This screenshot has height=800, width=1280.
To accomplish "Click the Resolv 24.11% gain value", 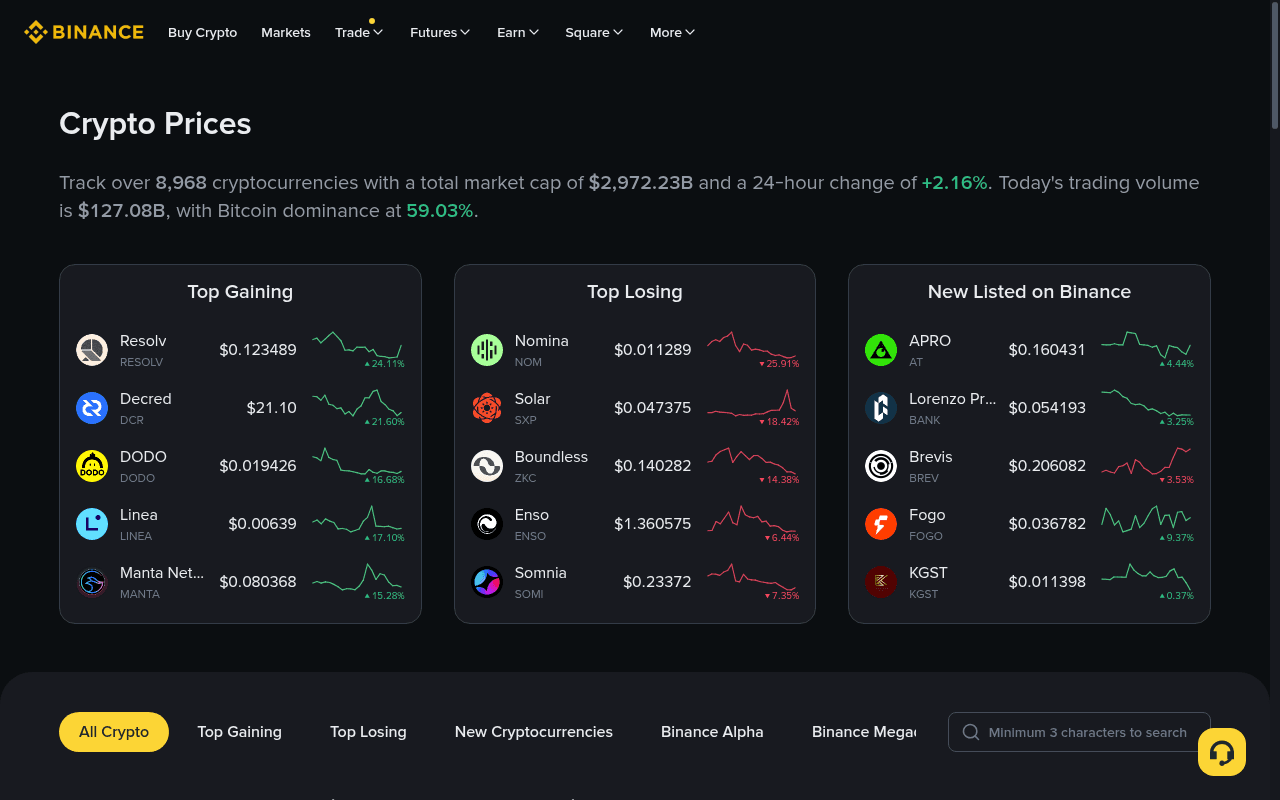I will pos(385,364).
